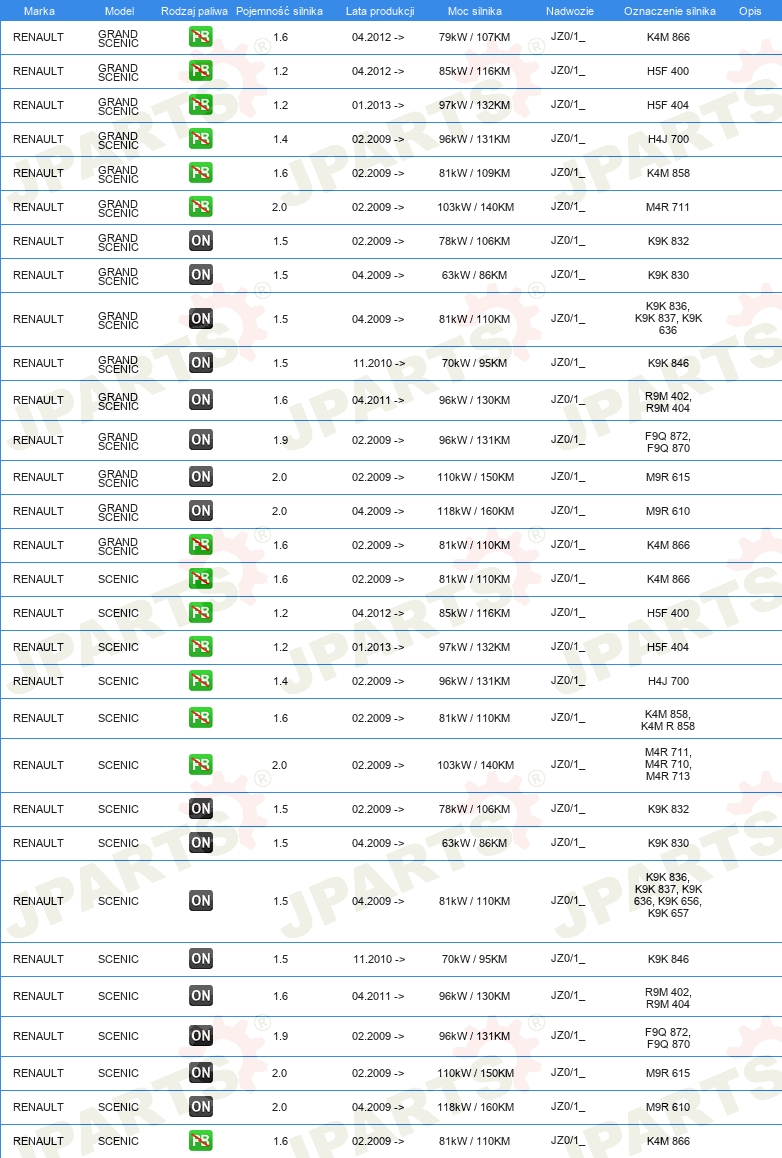Click PB icon in Grand Scenic 81kW/110KM K4M 866 row

(200, 544)
